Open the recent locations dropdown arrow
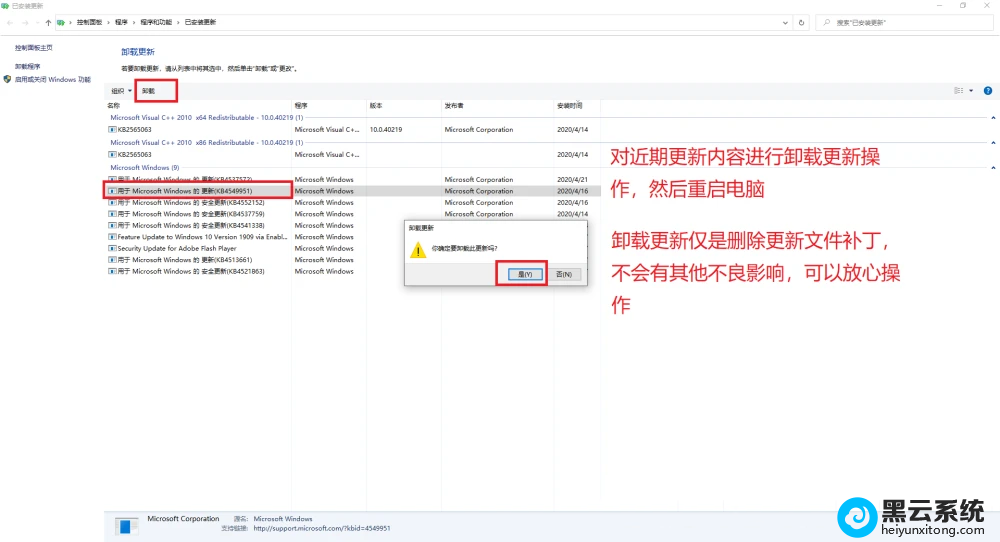1000x542 pixels. (37, 22)
